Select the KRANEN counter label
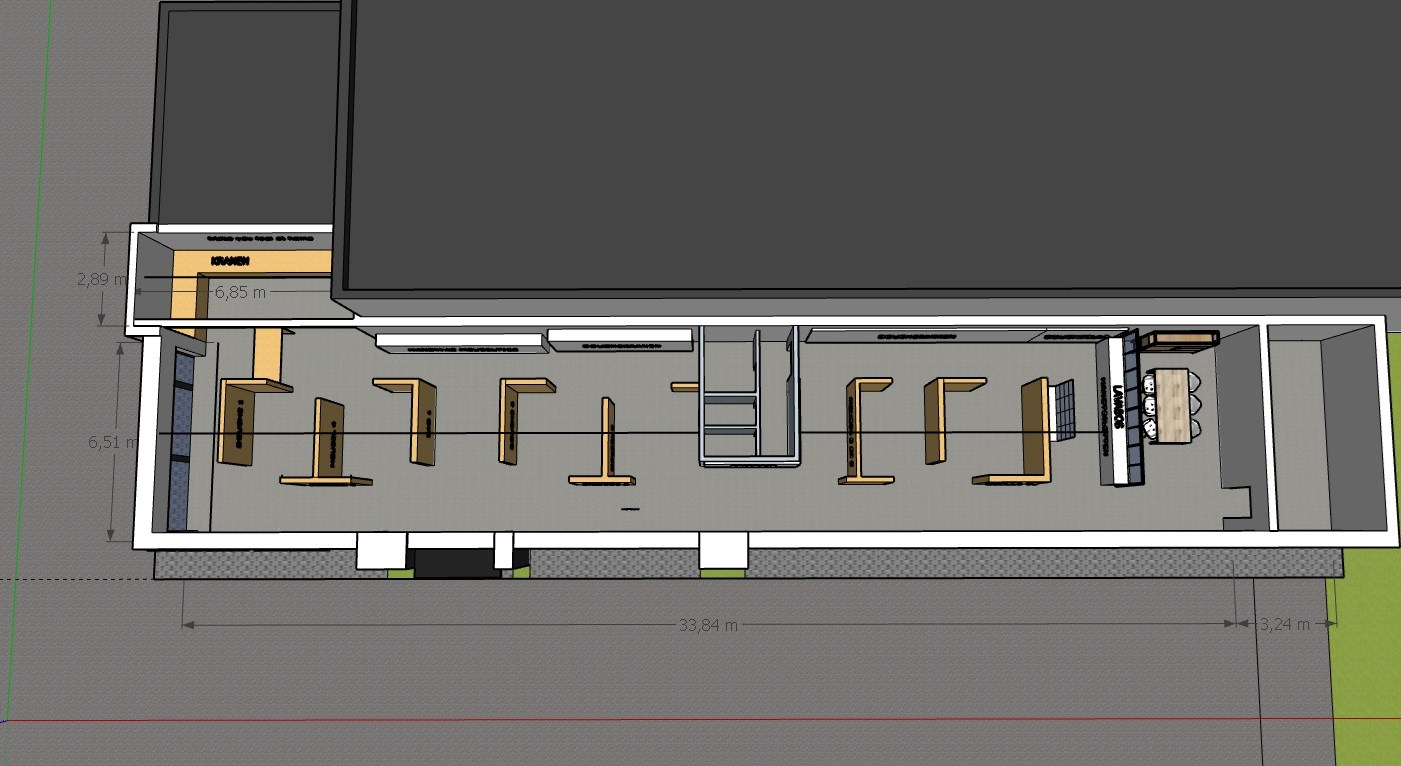Screen dimensions: 1401x766 230,261
